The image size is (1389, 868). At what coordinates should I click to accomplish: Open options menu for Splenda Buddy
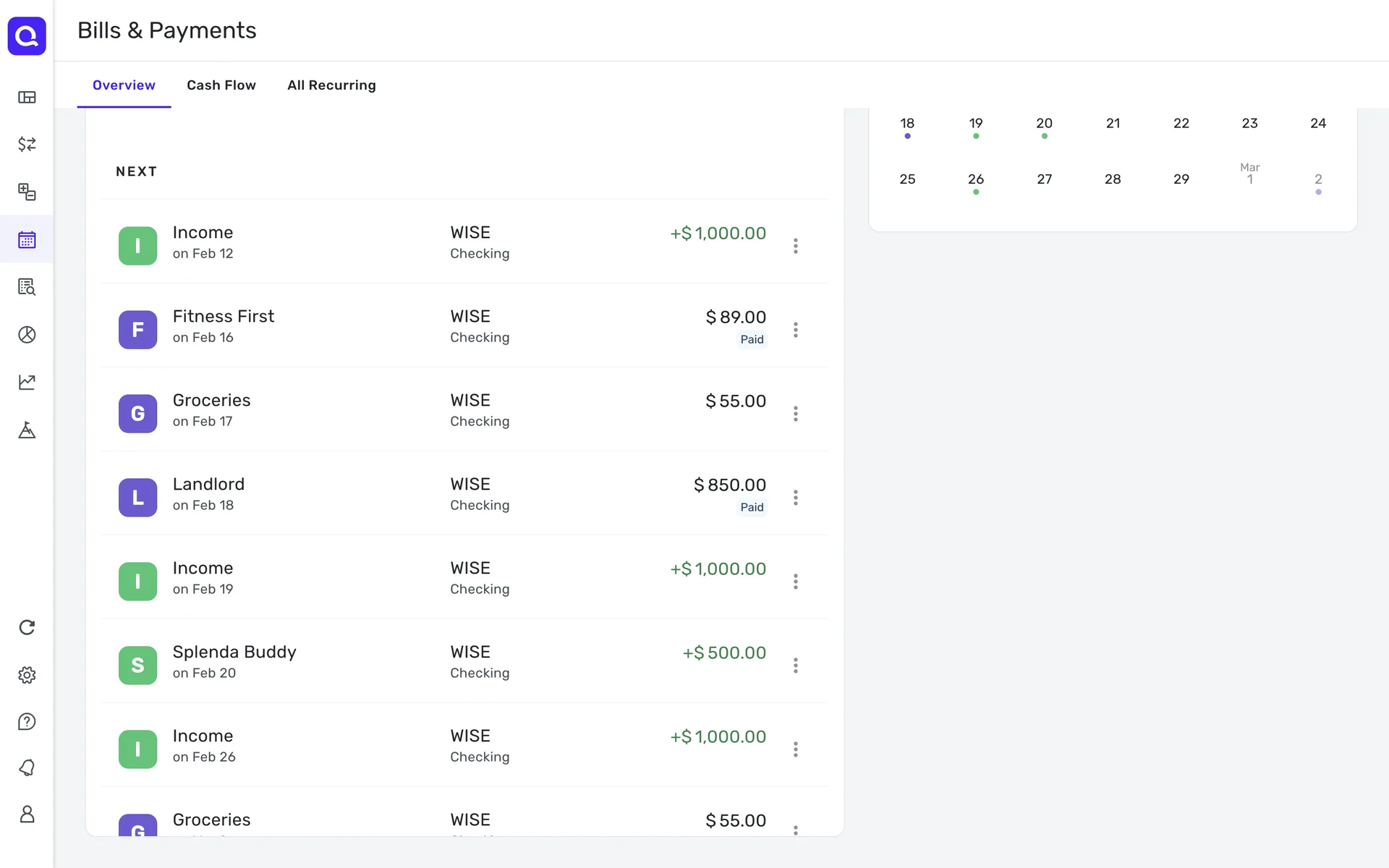(x=795, y=665)
